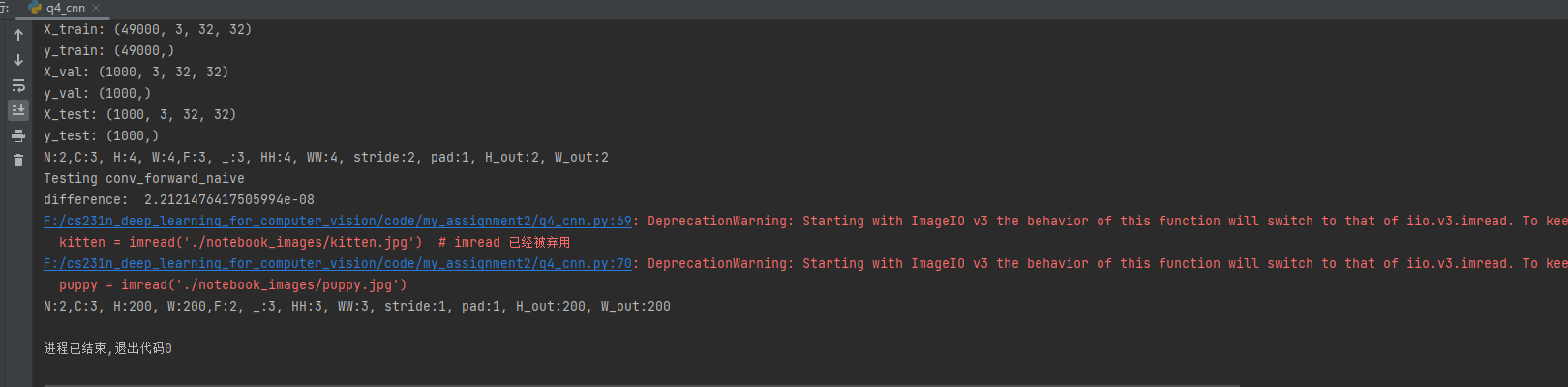Click the up arrow in console toolbar
The image size is (1568, 387).
18,35
